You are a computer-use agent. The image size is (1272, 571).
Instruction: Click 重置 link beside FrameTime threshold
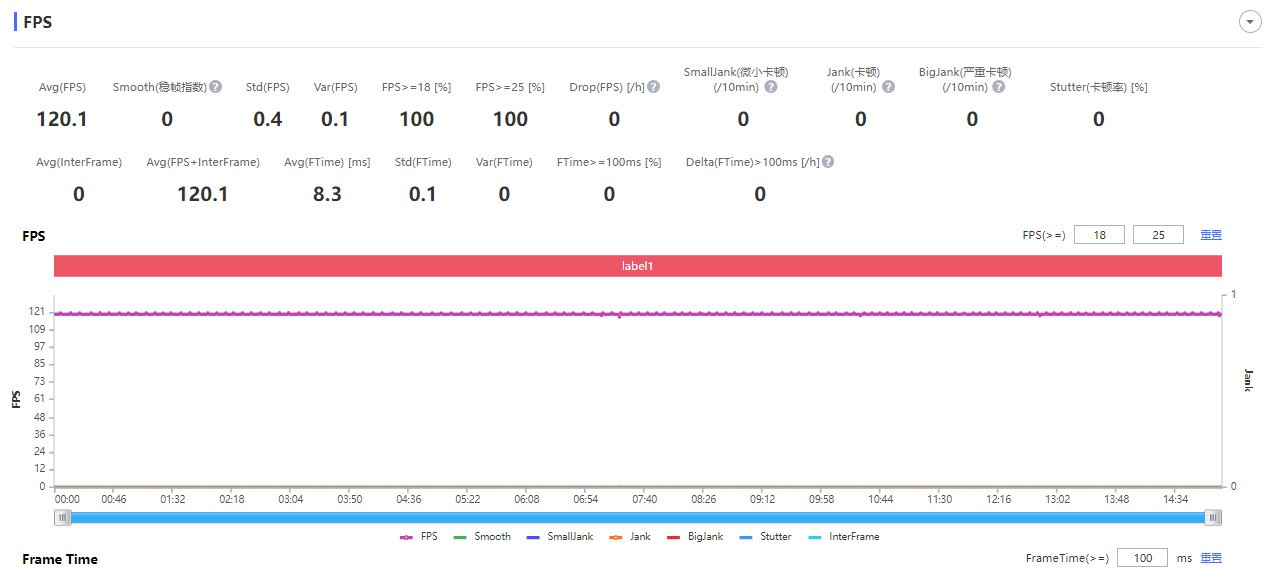(x=1211, y=558)
